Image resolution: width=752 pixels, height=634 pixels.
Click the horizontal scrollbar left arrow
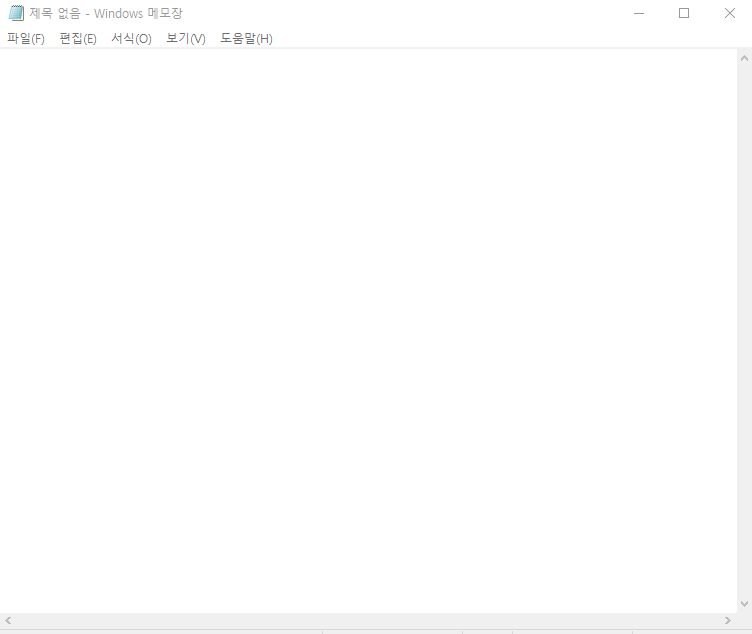pos(8,621)
